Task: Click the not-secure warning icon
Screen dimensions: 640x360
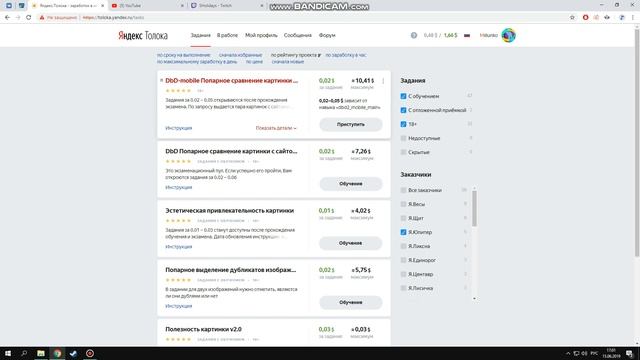Action: point(42,18)
